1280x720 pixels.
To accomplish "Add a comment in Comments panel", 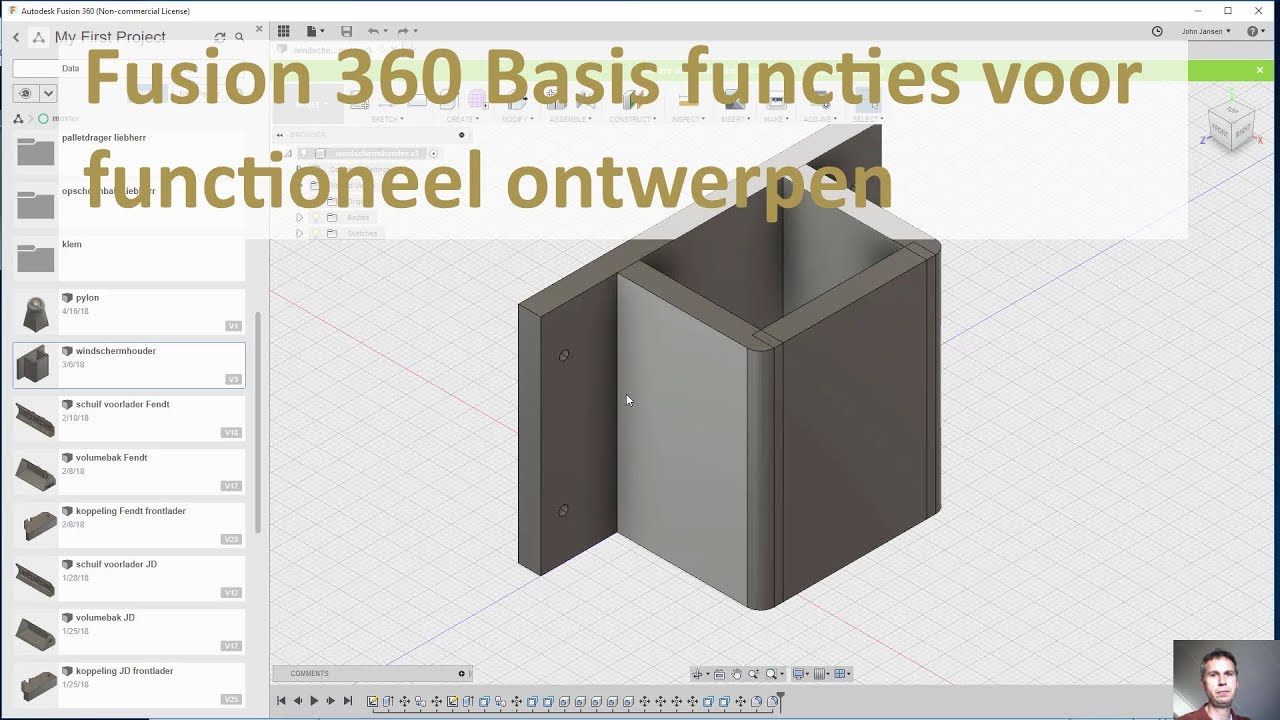I will click(x=461, y=673).
